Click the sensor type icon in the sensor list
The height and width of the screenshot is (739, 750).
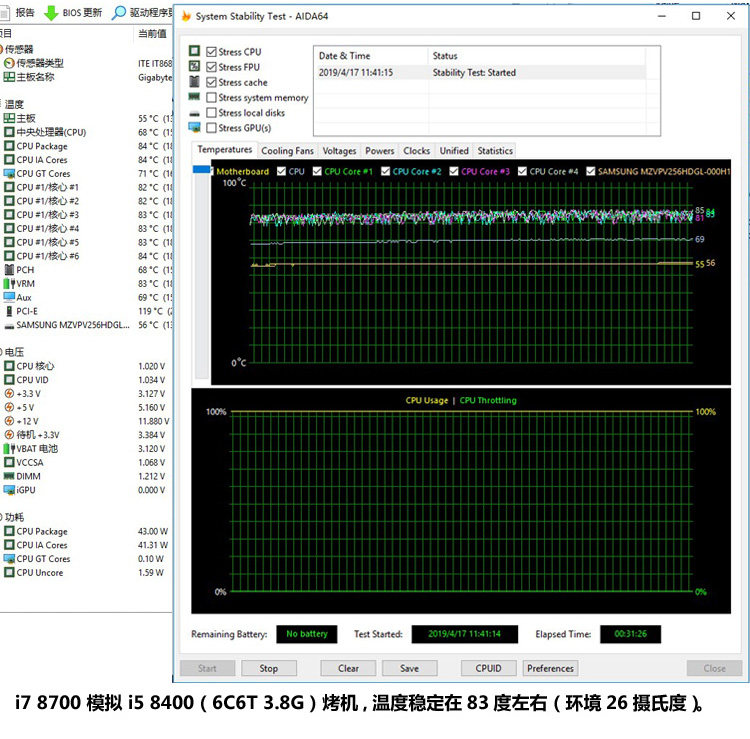point(9,63)
